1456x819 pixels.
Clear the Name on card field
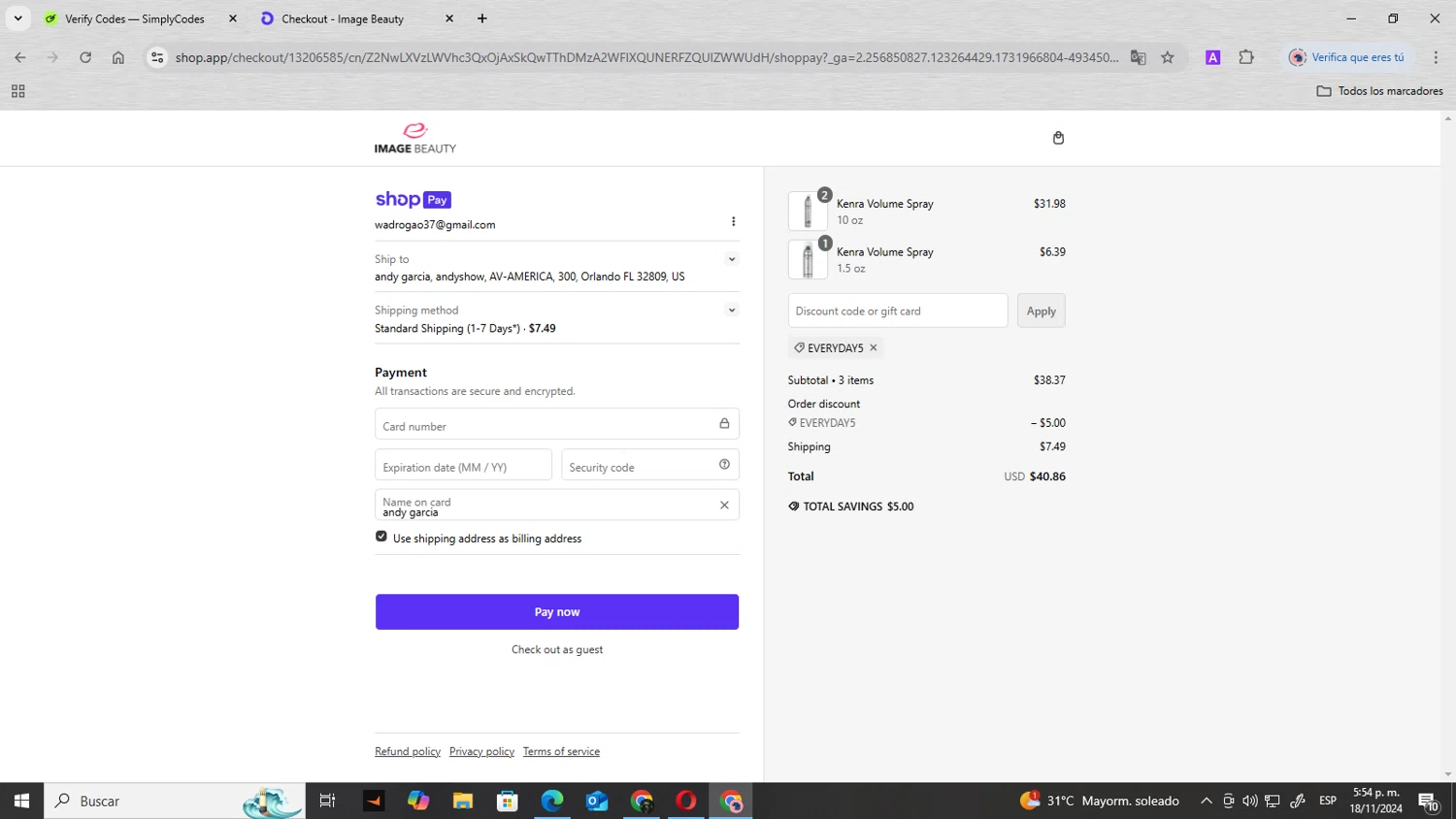[x=724, y=505]
